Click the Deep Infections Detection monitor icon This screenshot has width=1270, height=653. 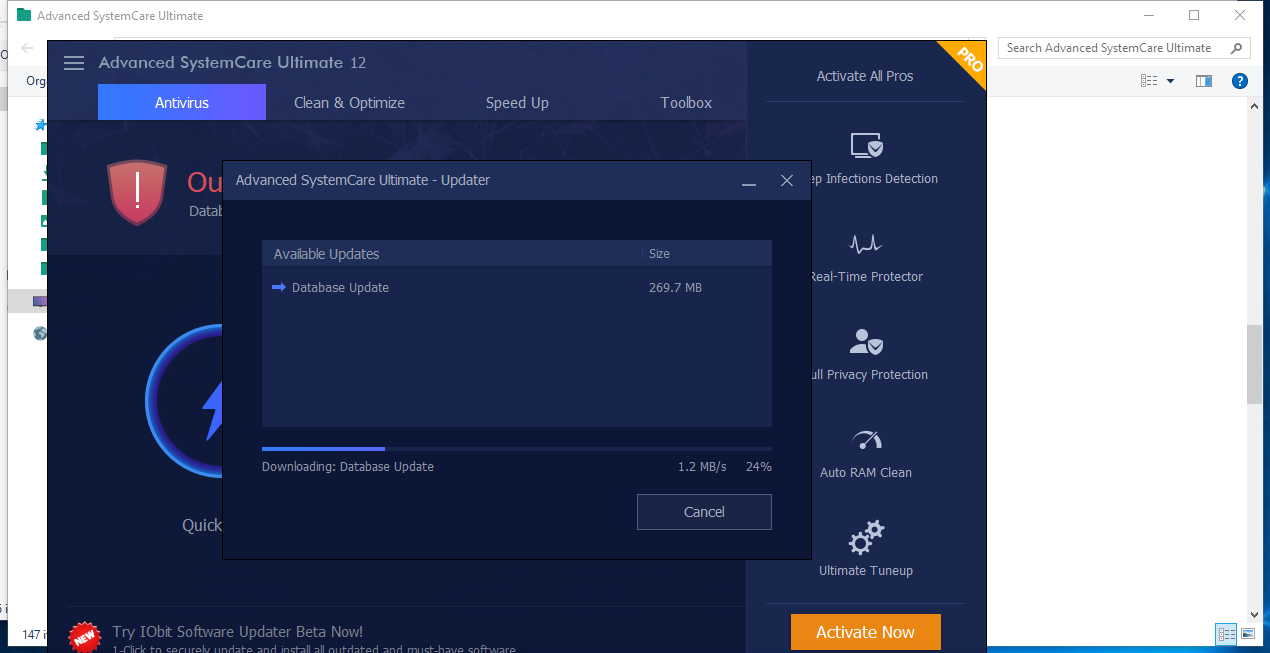(866, 146)
